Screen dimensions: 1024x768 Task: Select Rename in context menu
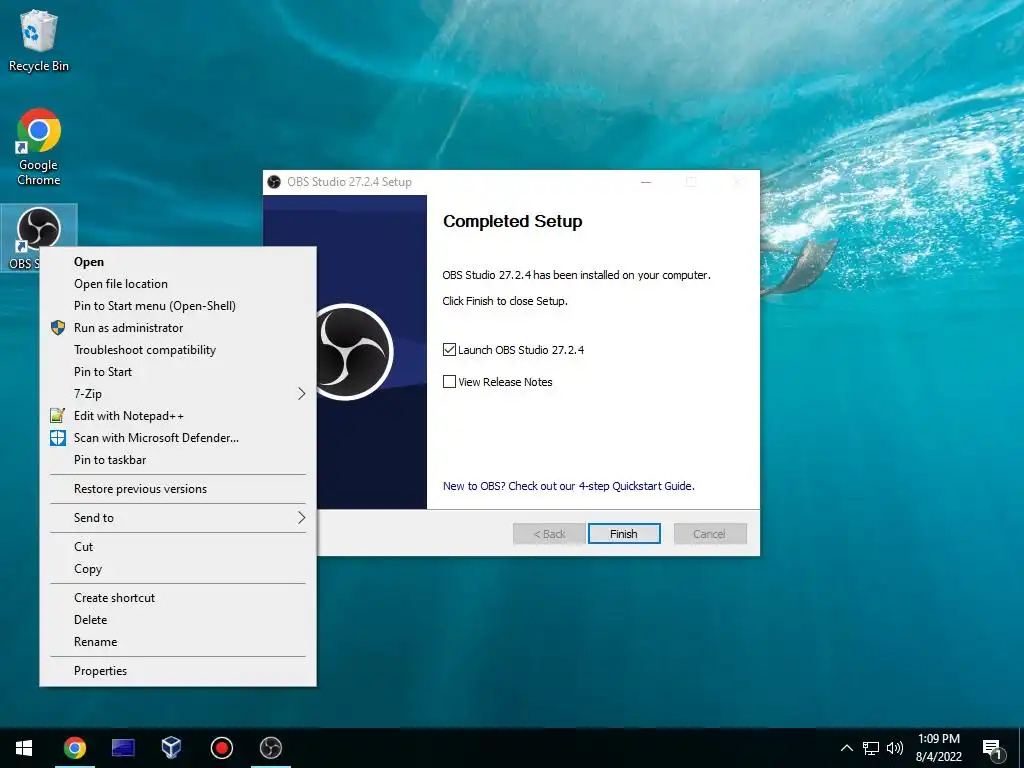pos(178,642)
